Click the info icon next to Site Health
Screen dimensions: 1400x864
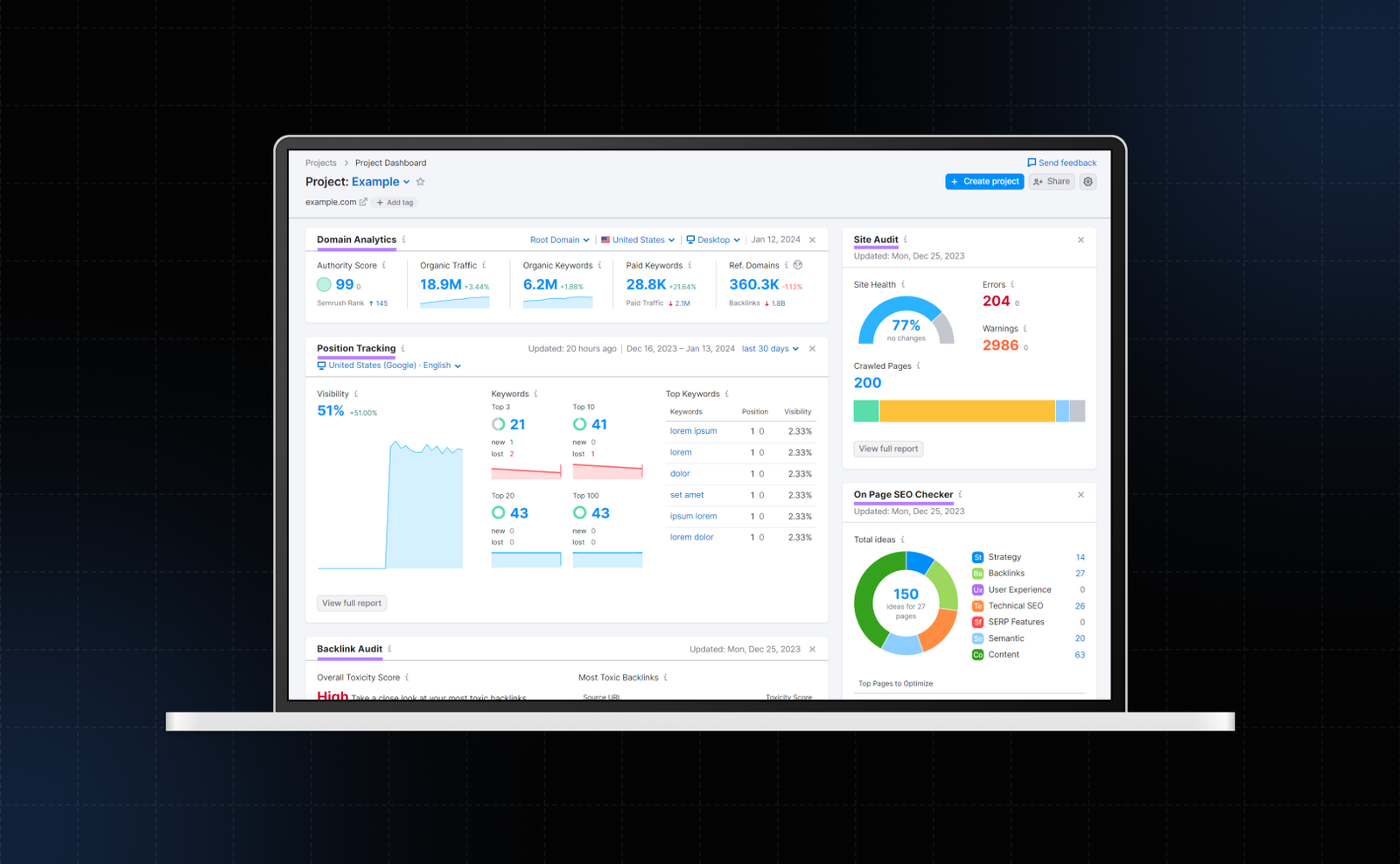click(x=903, y=284)
